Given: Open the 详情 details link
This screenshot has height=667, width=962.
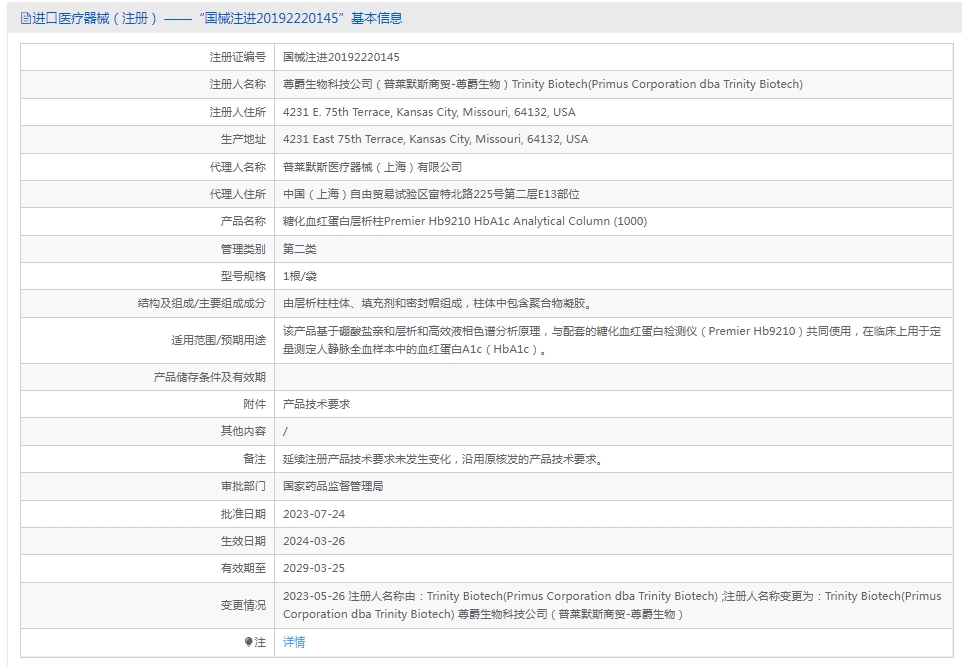Looking at the screenshot, I should 294,642.
